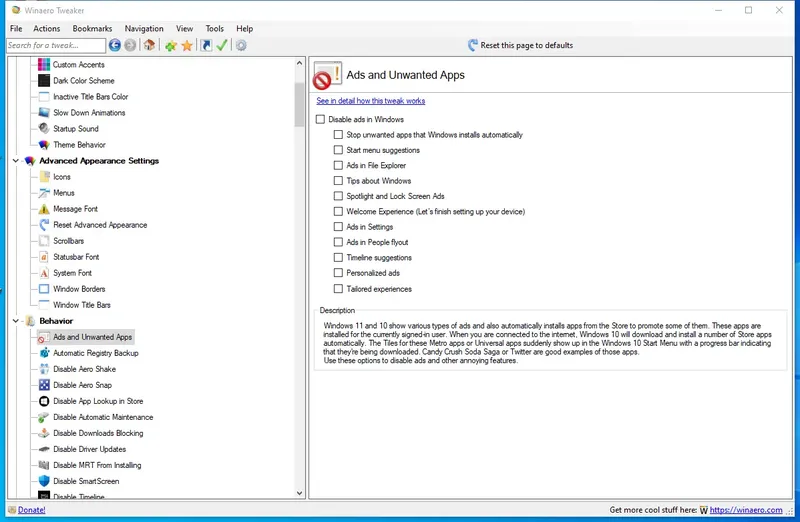Check Ads in People flyout option

point(338,241)
